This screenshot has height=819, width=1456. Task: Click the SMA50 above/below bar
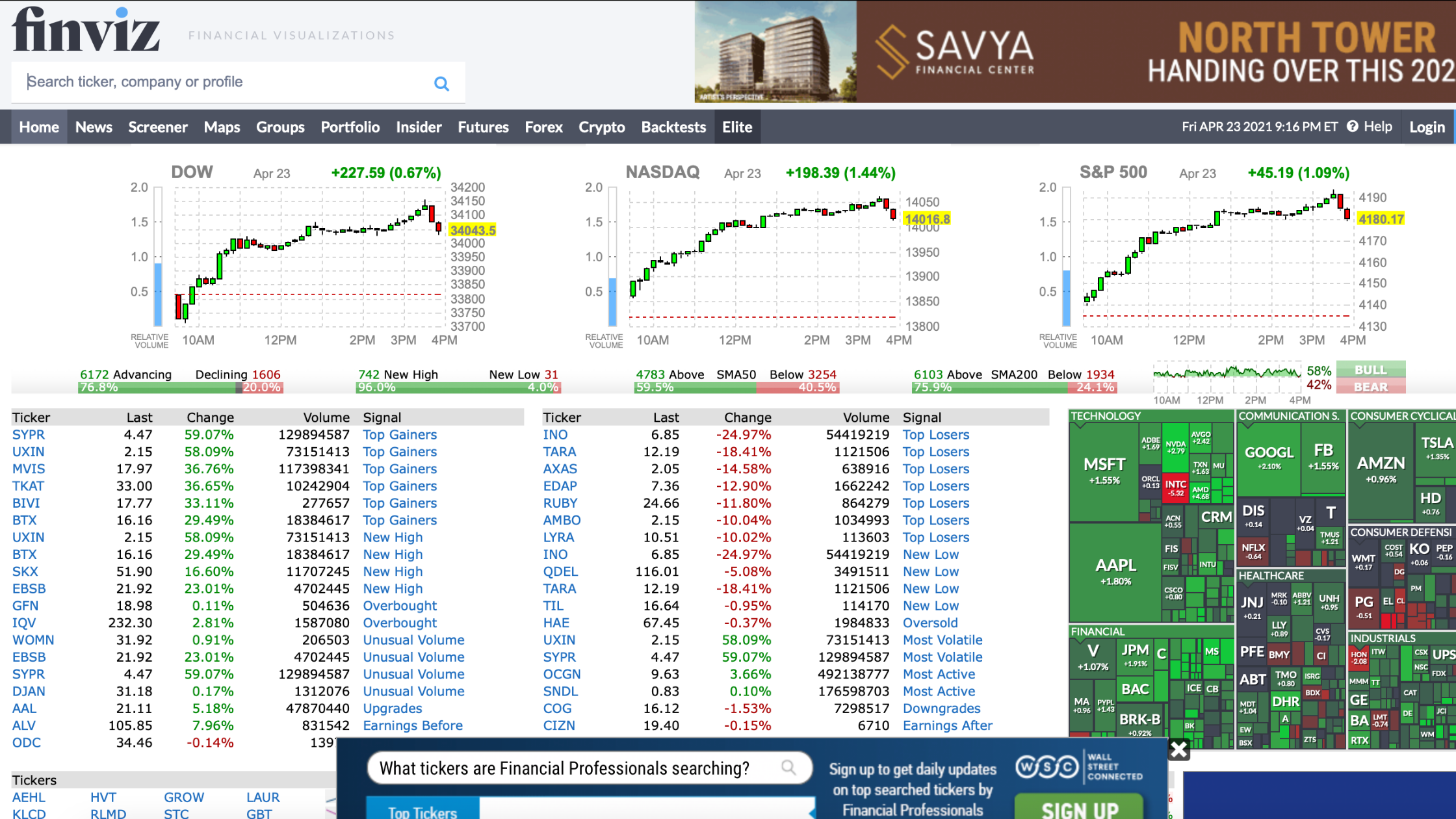[736, 387]
